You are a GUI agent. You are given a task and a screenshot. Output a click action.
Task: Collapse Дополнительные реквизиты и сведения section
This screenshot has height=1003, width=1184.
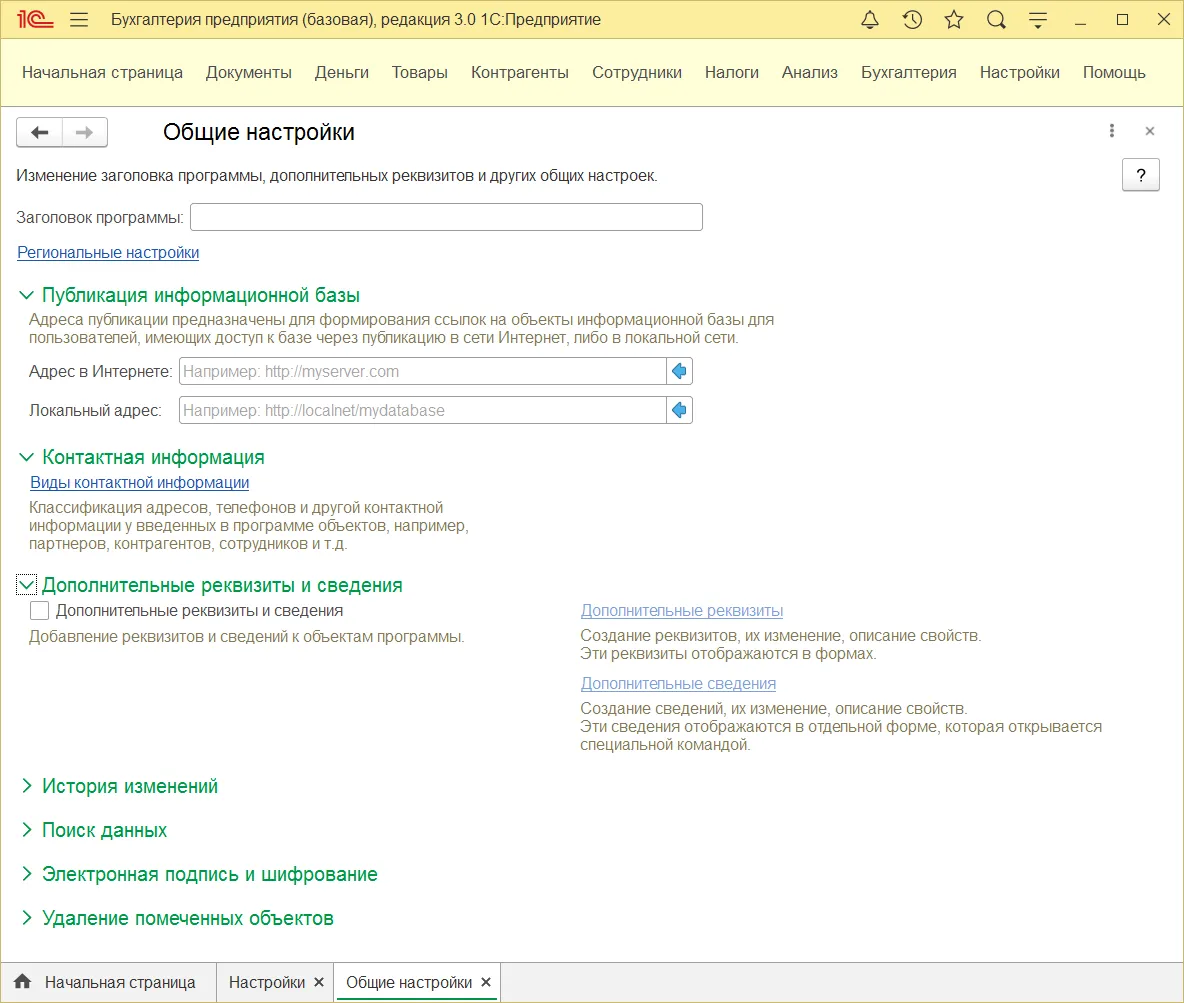click(x=26, y=585)
